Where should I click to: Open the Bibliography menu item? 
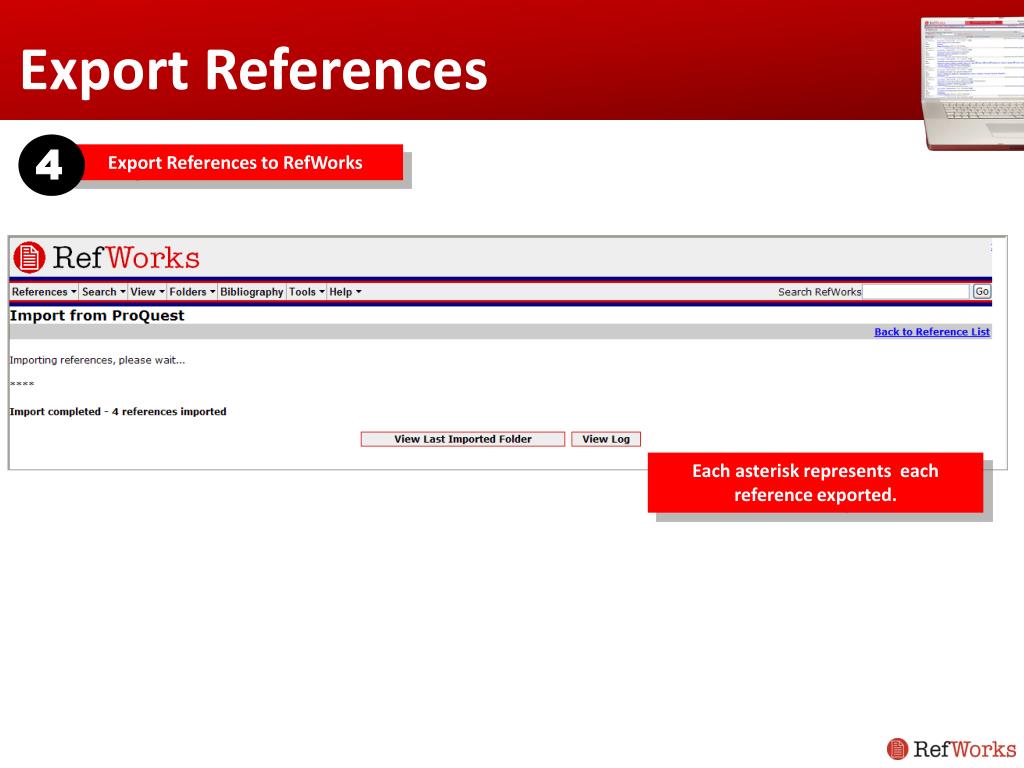pos(251,292)
